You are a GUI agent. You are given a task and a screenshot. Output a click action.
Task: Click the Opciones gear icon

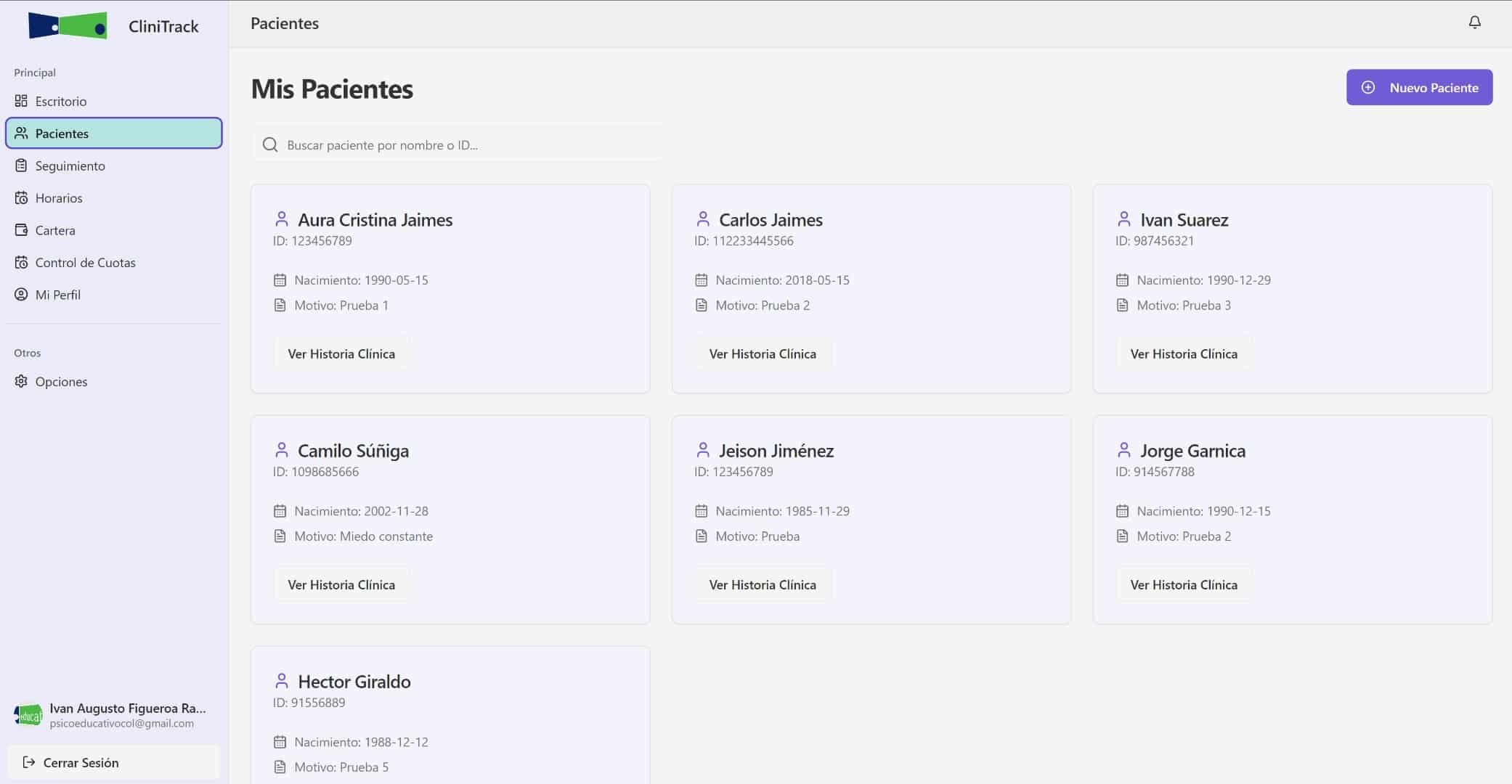[x=21, y=381]
